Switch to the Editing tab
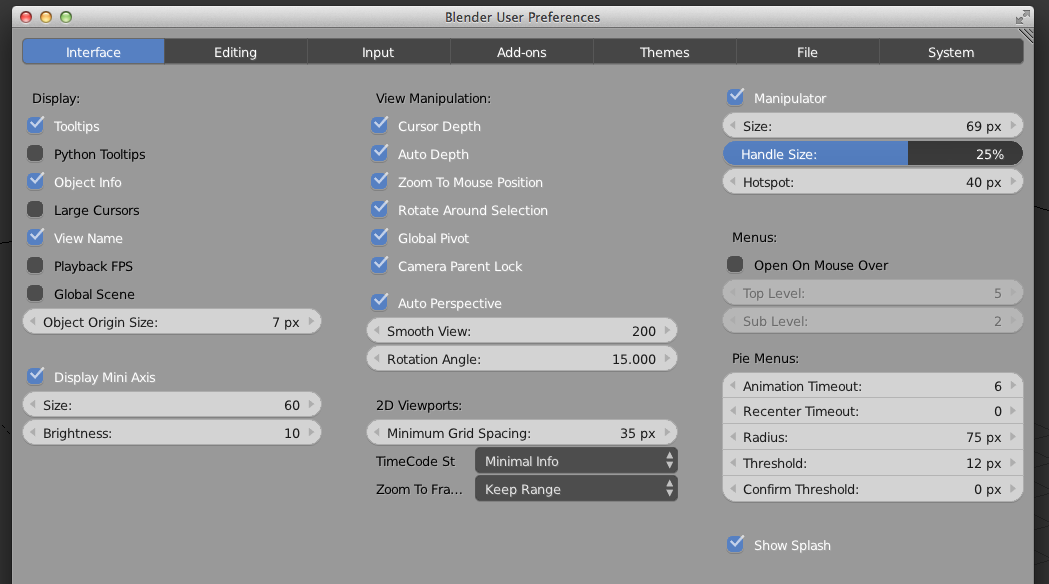 click(235, 52)
